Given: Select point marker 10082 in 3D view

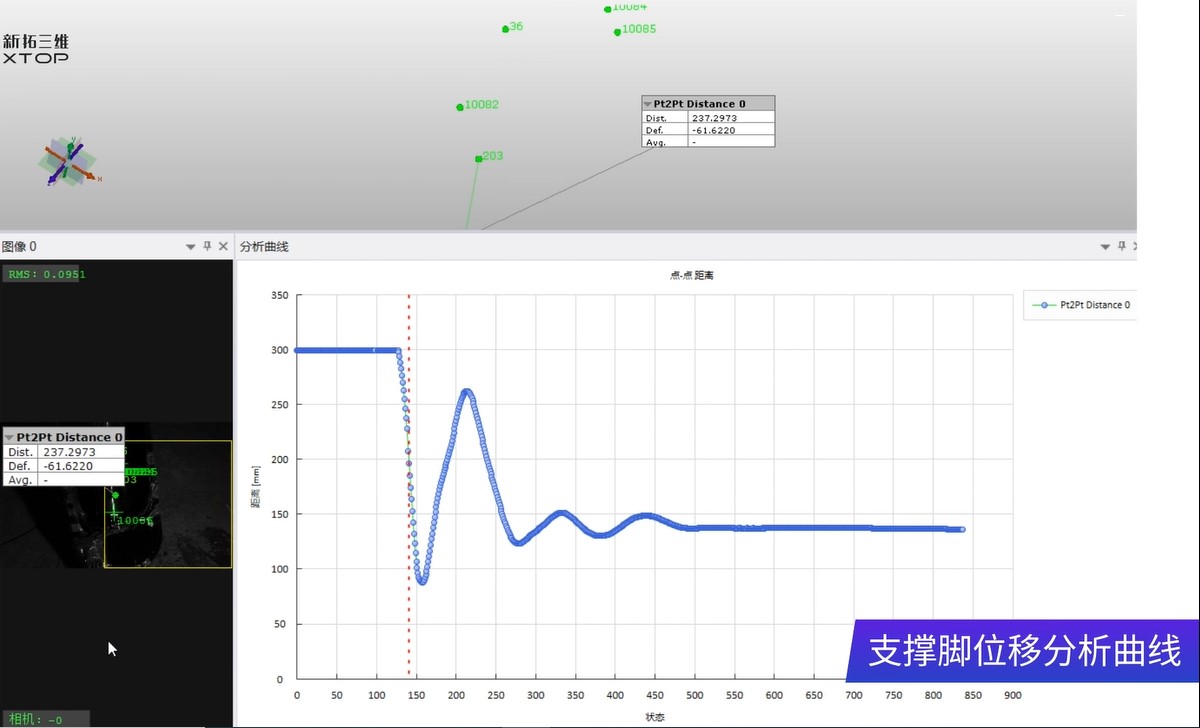Looking at the screenshot, I should pos(460,105).
